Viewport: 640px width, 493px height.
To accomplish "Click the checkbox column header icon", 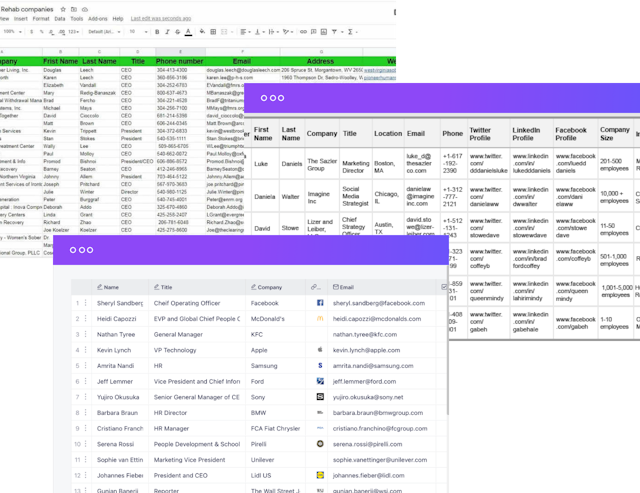I will [x=443, y=286].
